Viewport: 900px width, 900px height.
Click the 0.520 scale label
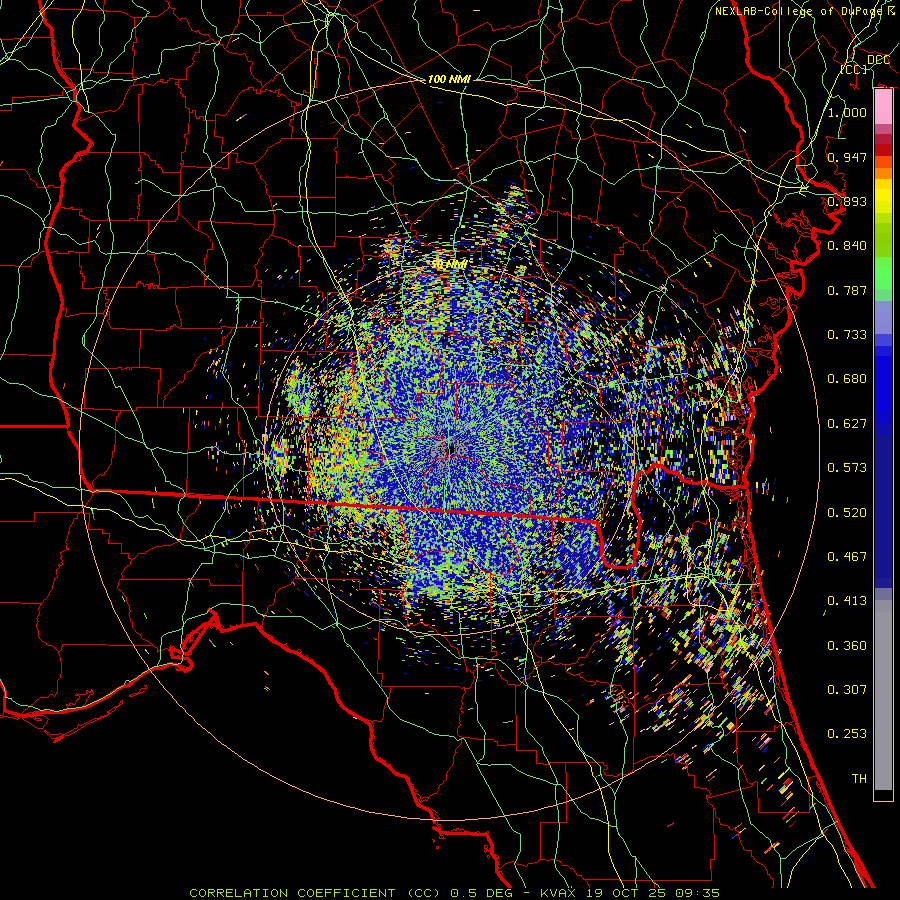click(x=847, y=513)
